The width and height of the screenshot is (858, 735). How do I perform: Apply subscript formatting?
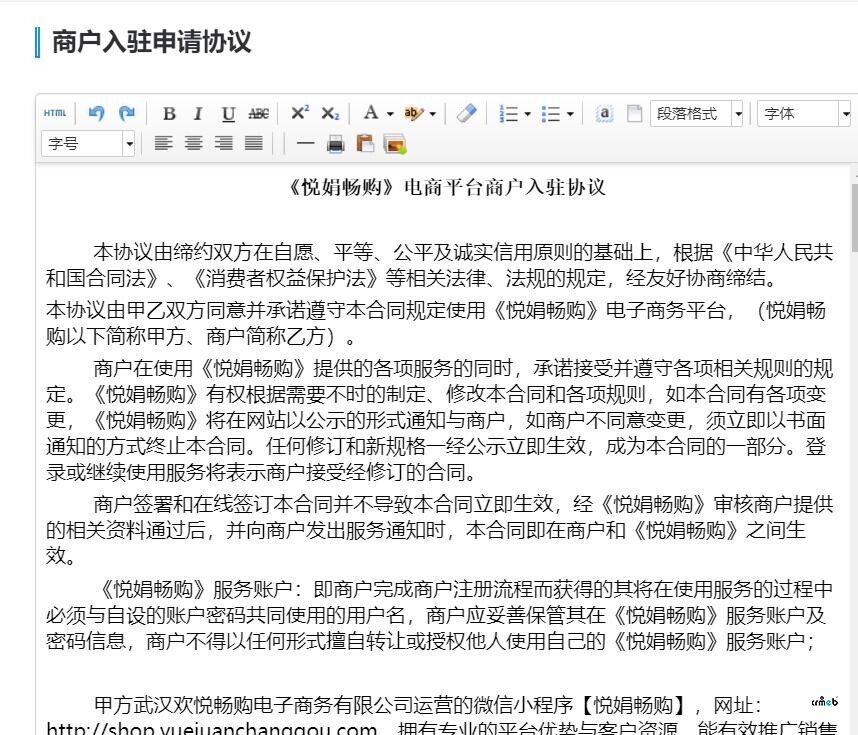(330, 113)
